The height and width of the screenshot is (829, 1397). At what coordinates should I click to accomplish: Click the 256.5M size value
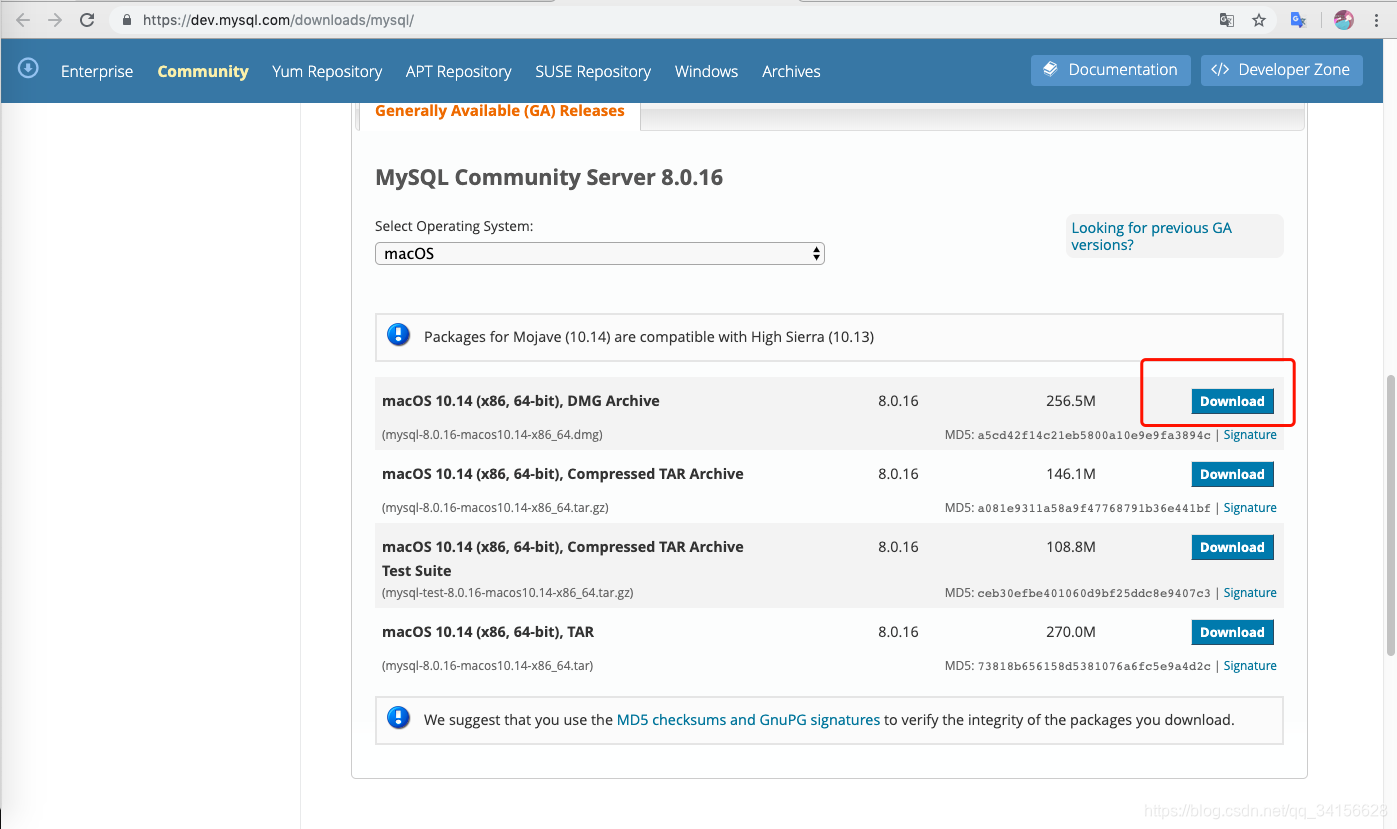[x=1071, y=401]
